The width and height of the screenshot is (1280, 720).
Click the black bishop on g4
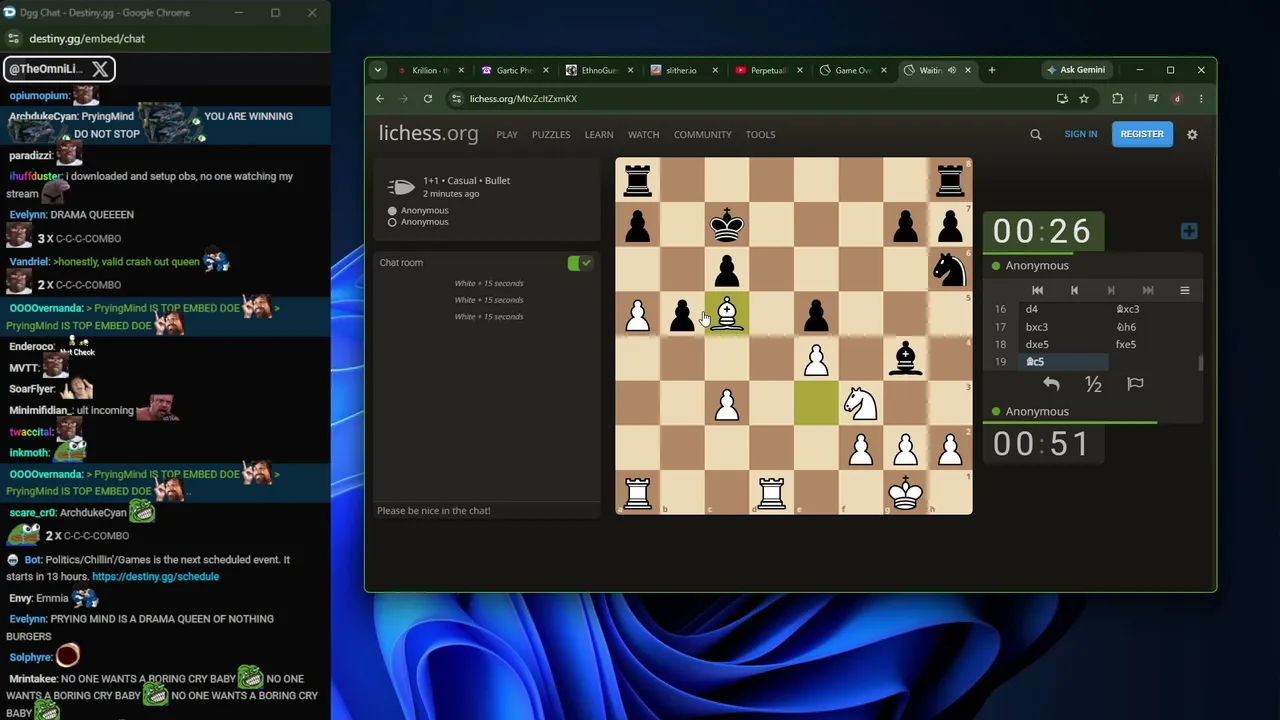905,359
